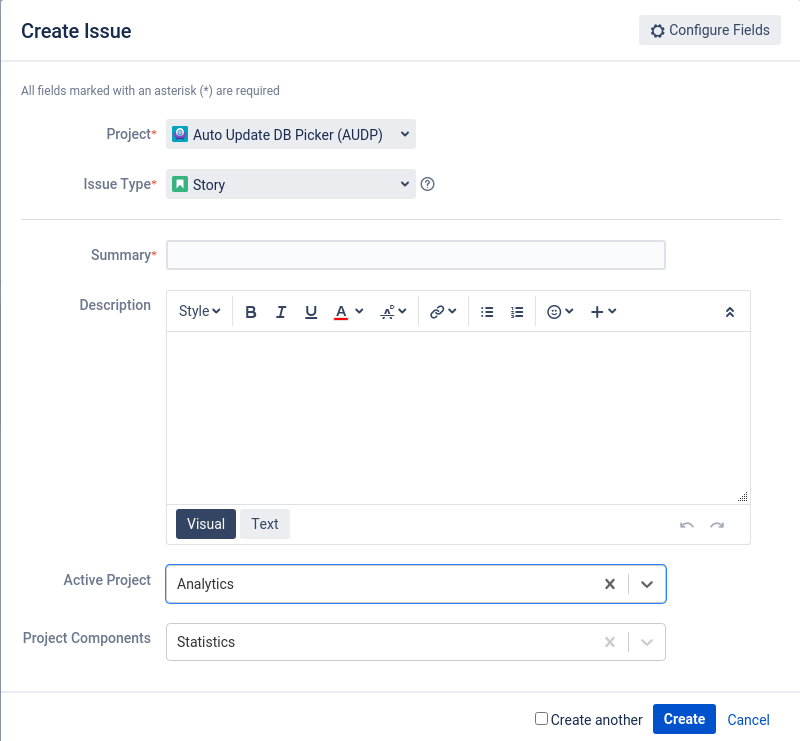The width and height of the screenshot is (800, 741).
Task: Focus the Summary input field
Action: point(416,255)
